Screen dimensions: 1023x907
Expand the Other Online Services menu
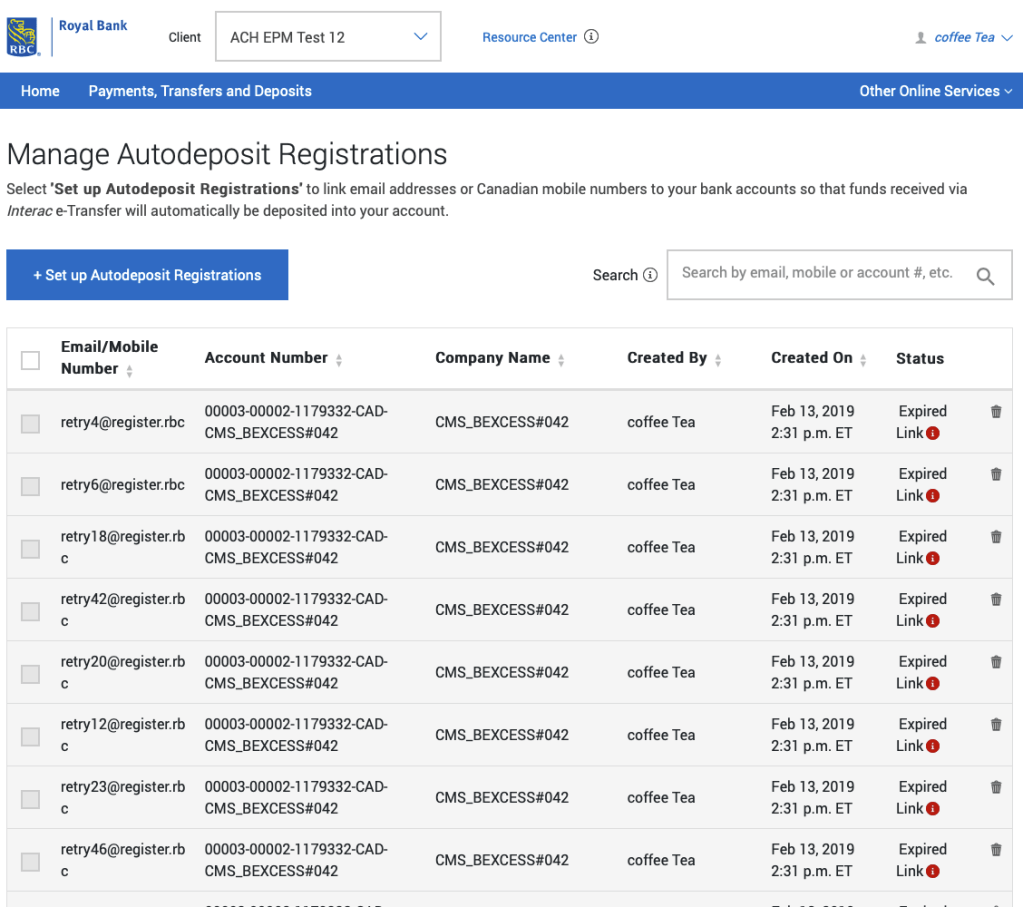tap(935, 91)
